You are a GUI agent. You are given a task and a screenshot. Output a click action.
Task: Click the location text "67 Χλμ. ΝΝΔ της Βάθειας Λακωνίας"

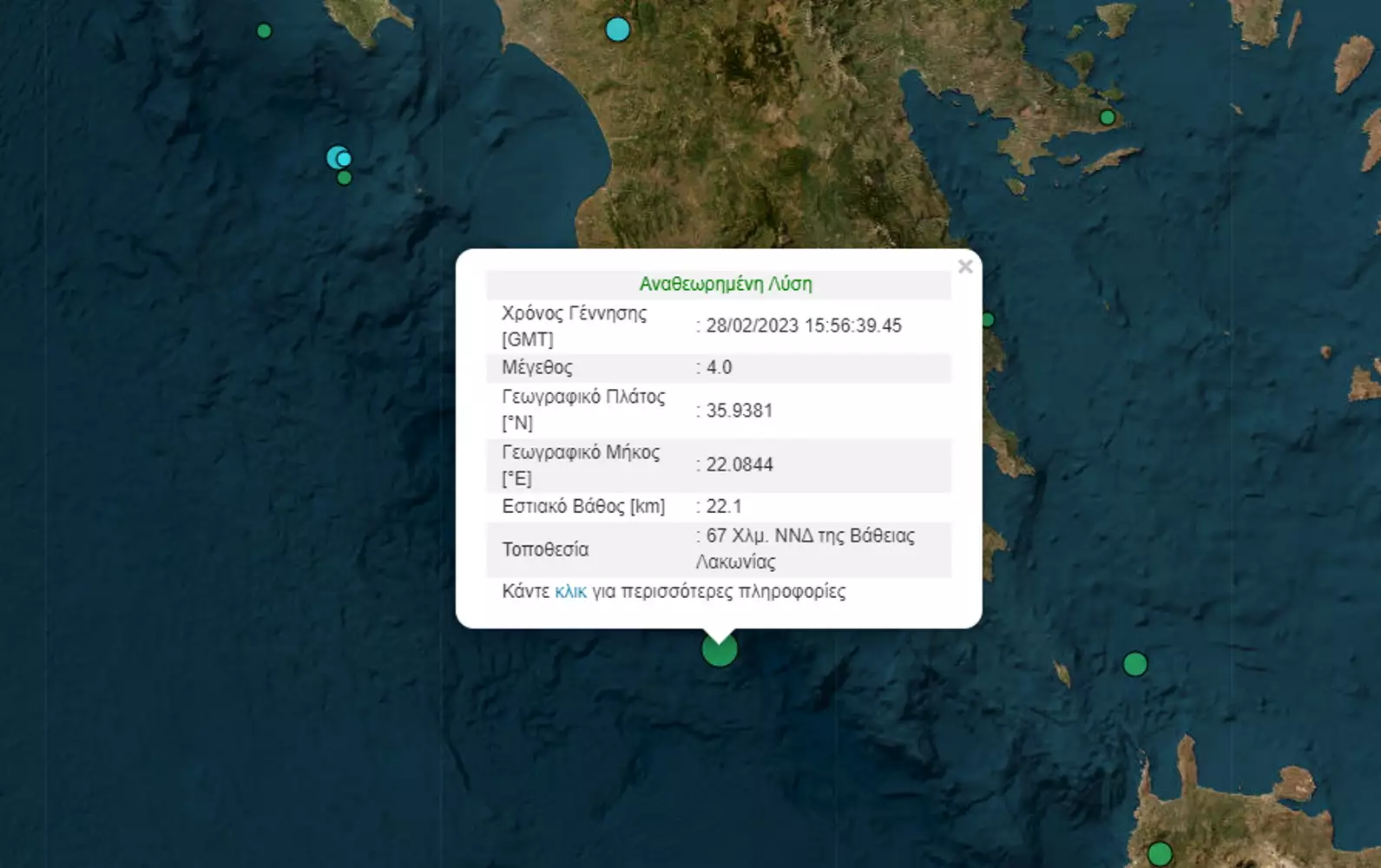(805, 549)
